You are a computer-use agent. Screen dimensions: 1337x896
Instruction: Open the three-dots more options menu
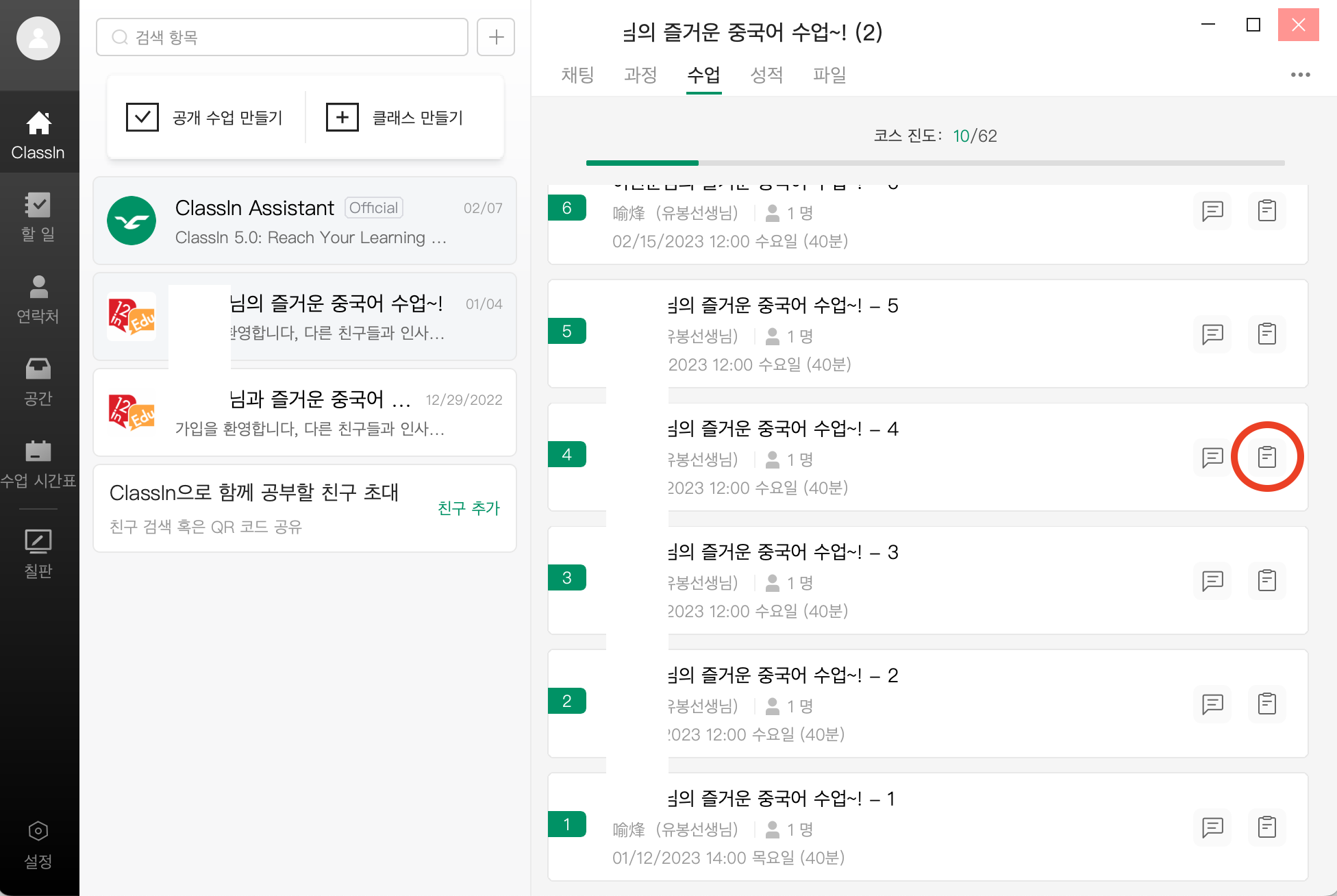click(1300, 75)
